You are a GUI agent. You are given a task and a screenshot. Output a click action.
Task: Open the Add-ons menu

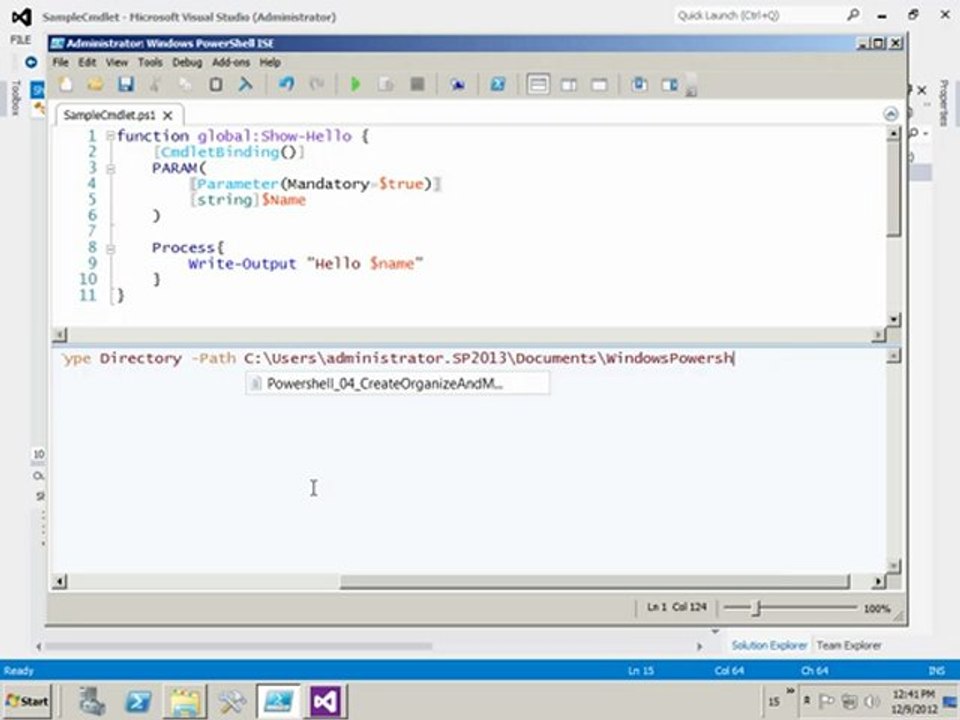click(x=231, y=62)
